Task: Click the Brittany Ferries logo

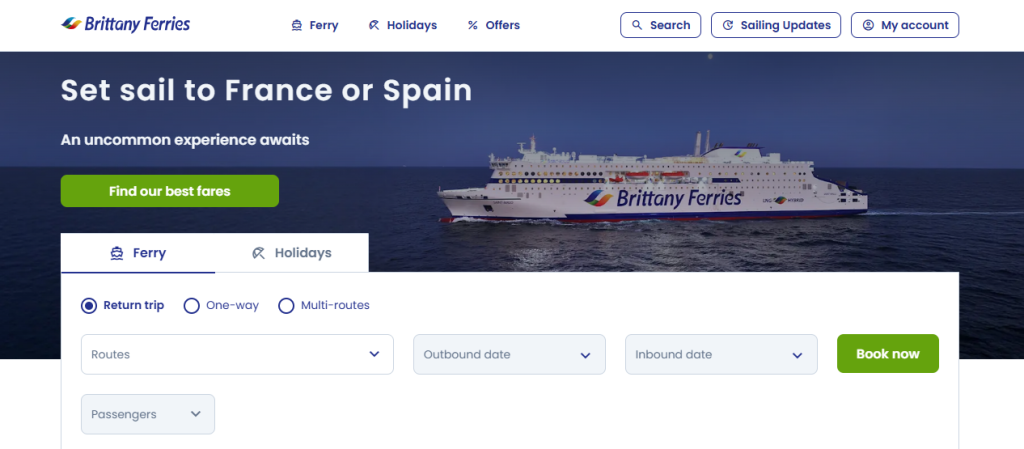Action: (125, 25)
